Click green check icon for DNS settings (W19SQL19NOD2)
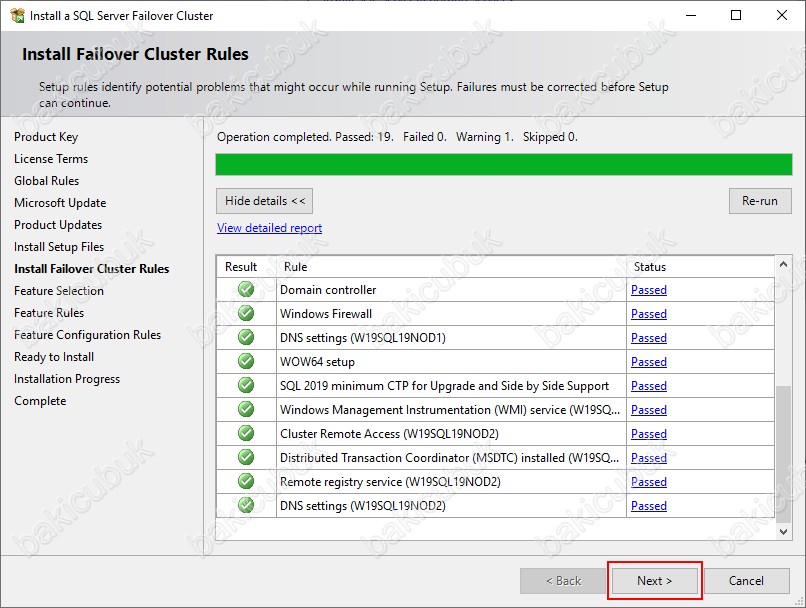 click(246, 505)
